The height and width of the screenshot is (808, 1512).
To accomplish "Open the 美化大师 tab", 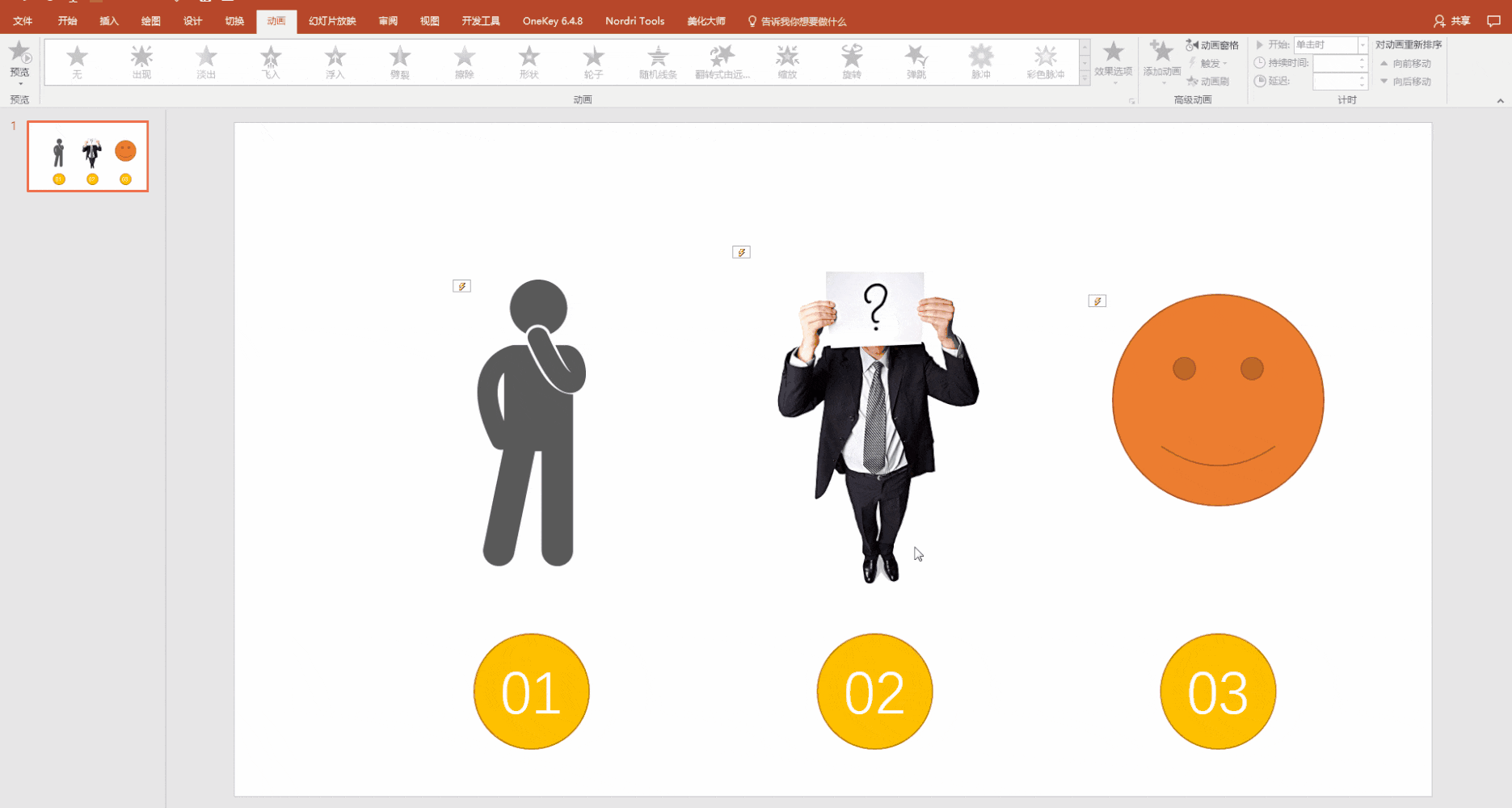I will 706,21.
